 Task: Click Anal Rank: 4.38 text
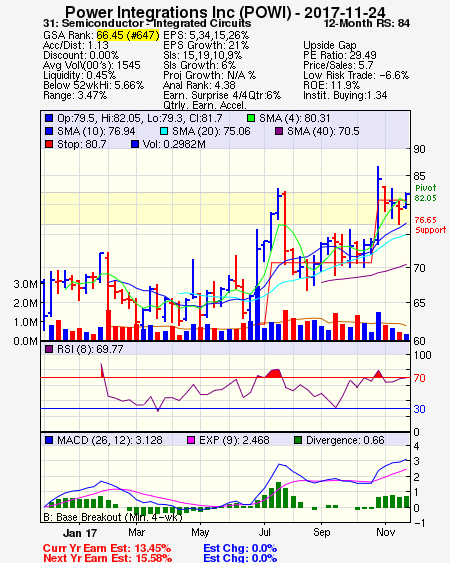coord(199,85)
